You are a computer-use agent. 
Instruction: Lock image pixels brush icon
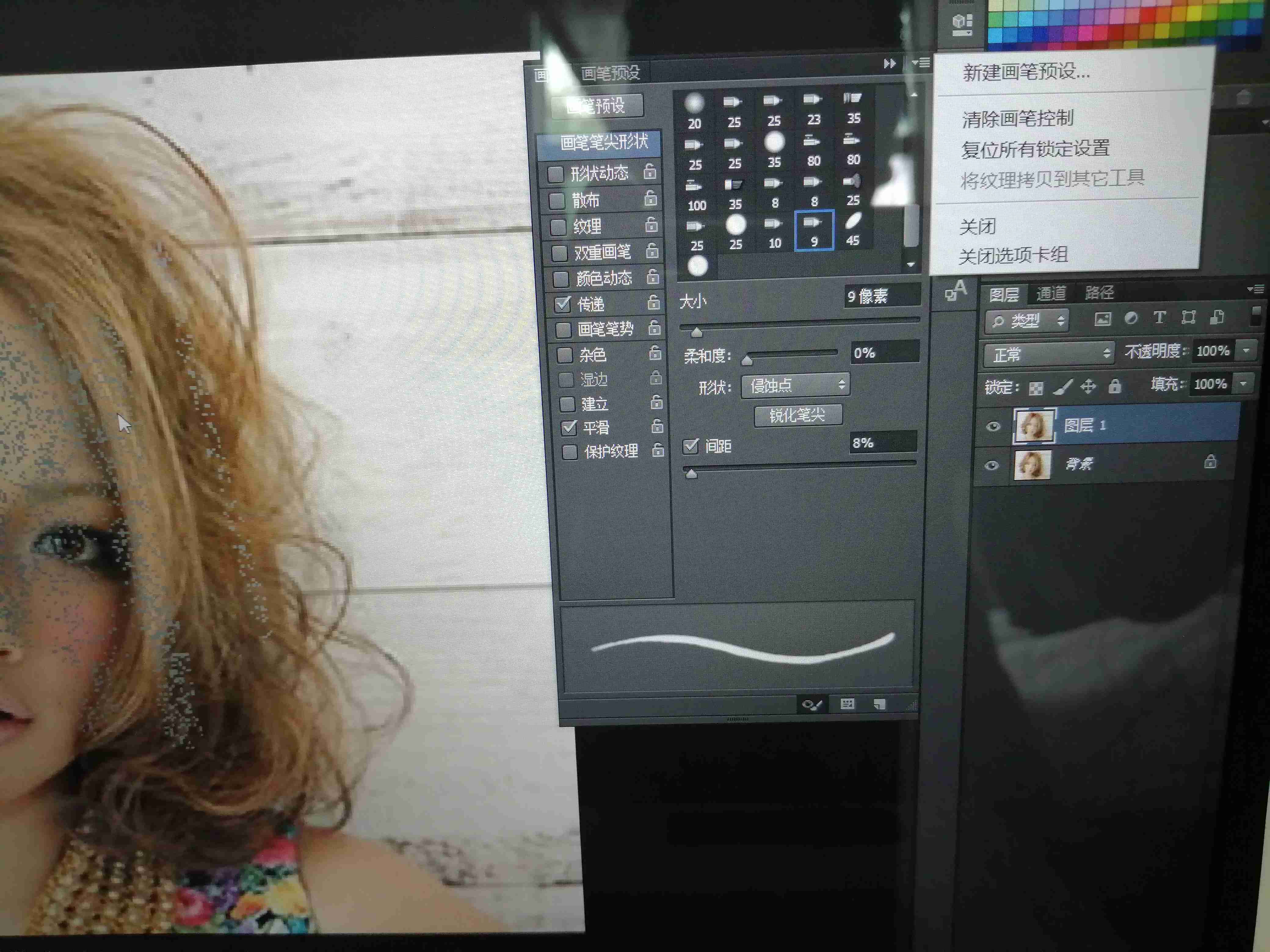(x=1062, y=387)
